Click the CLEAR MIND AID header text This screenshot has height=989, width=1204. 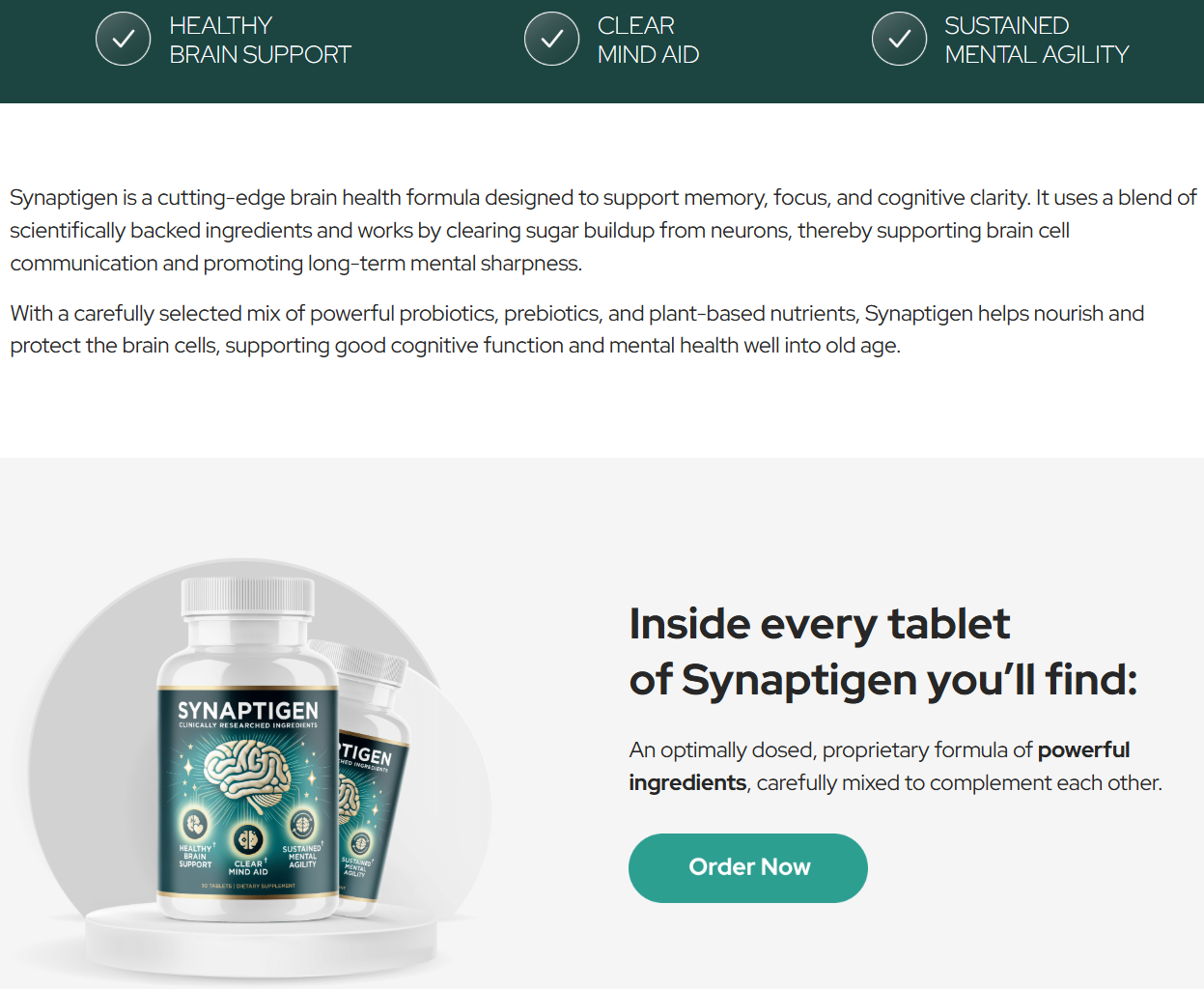648,40
